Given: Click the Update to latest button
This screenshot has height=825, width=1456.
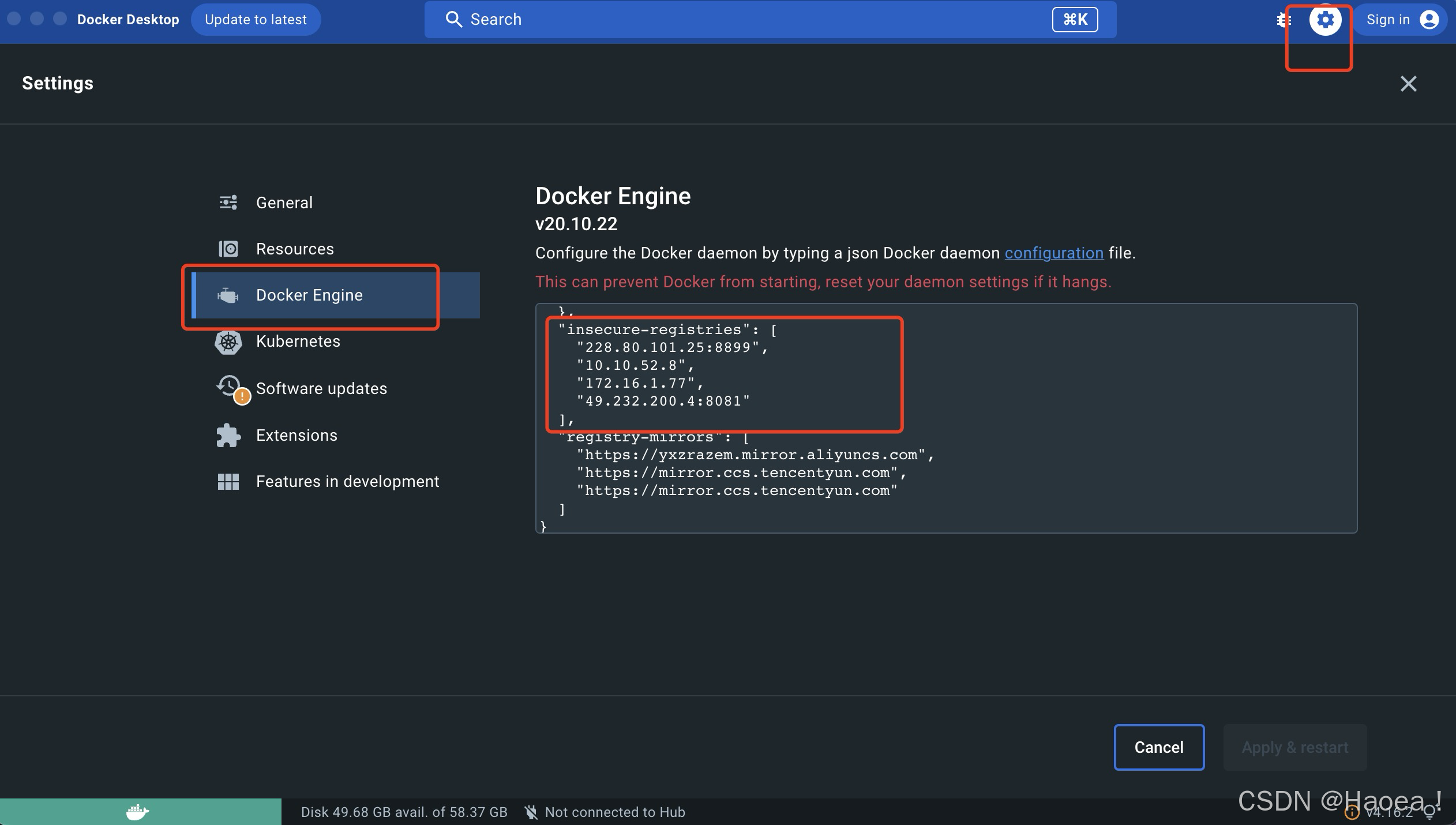Looking at the screenshot, I should (x=256, y=20).
